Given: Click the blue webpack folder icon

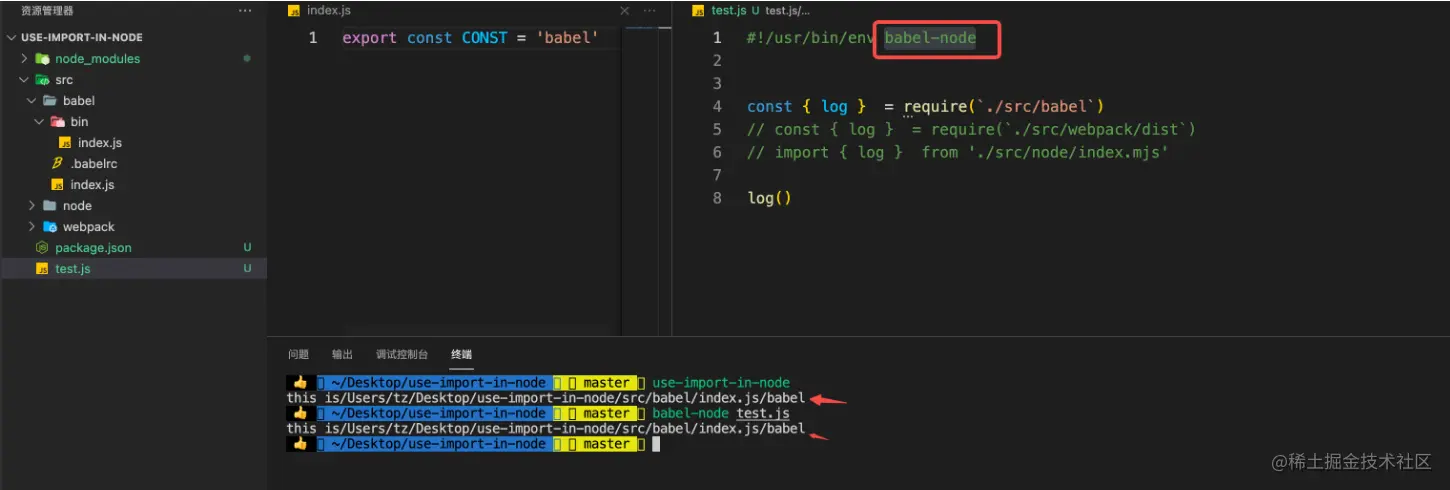Looking at the screenshot, I should [x=50, y=227].
